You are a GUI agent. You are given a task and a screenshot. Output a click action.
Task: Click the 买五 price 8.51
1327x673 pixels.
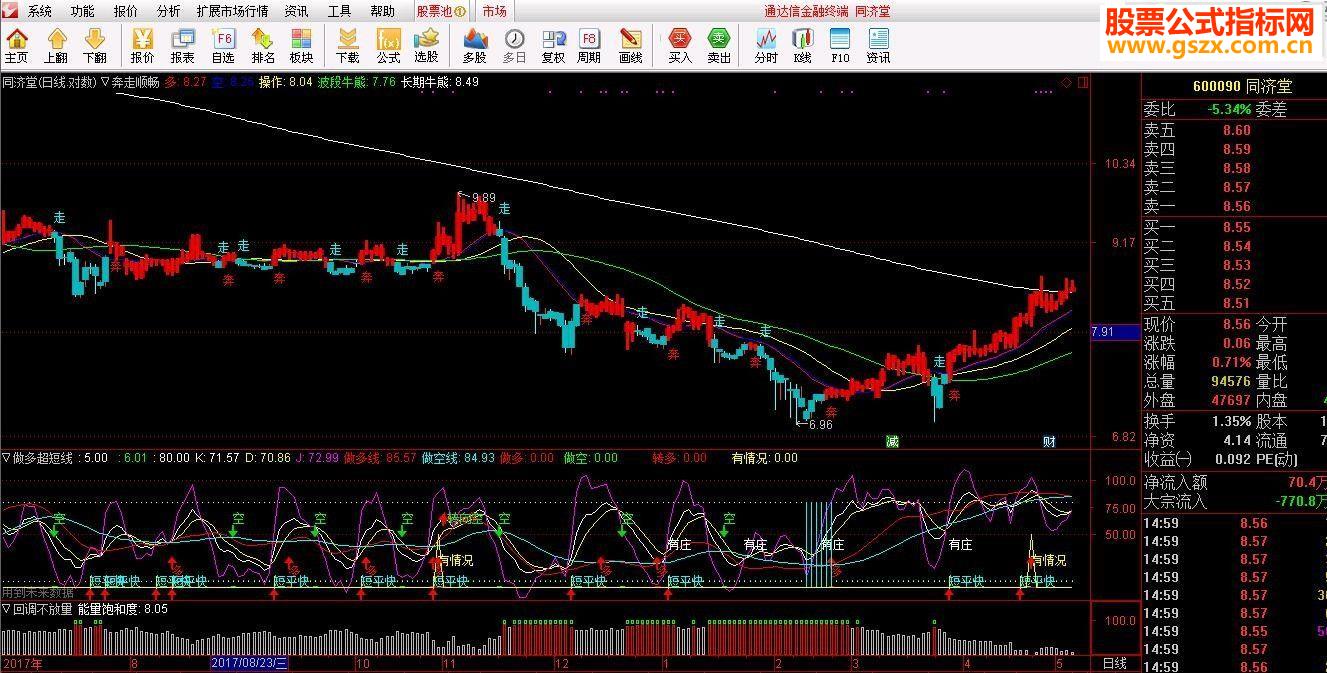(x=1237, y=303)
